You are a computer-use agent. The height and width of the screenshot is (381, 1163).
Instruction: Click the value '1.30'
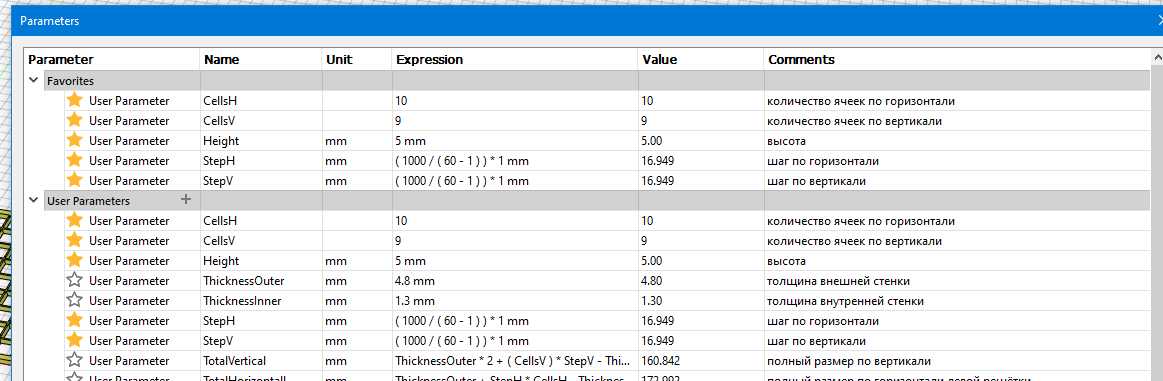pyautogui.click(x=652, y=301)
